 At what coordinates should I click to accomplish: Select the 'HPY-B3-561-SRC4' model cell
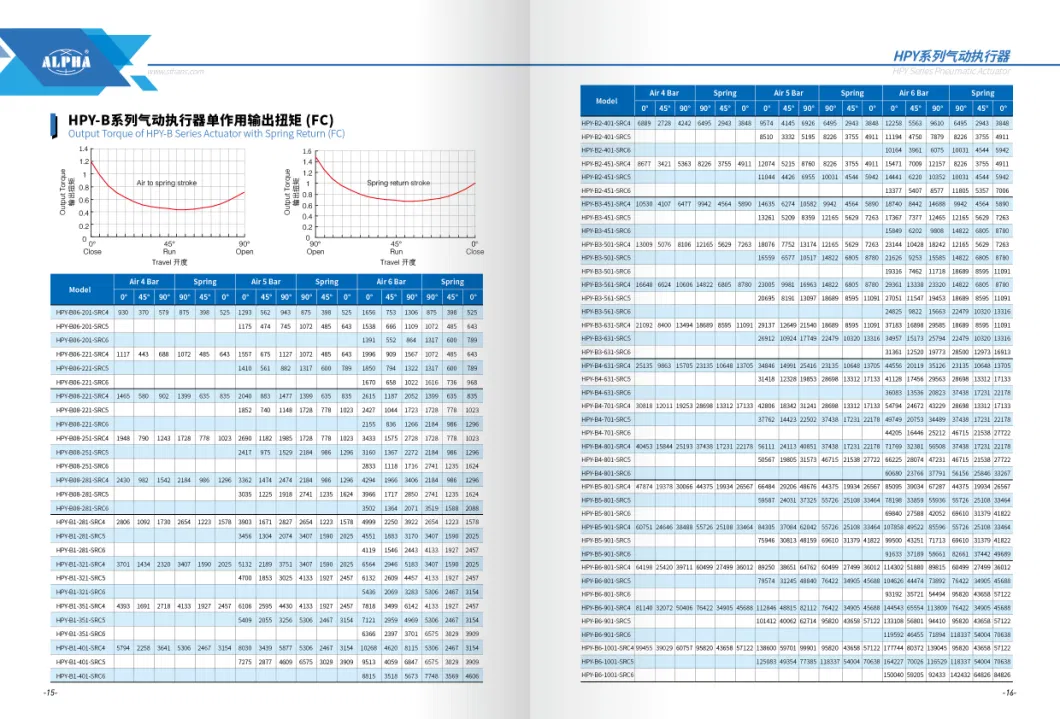(x=606, y=284)
